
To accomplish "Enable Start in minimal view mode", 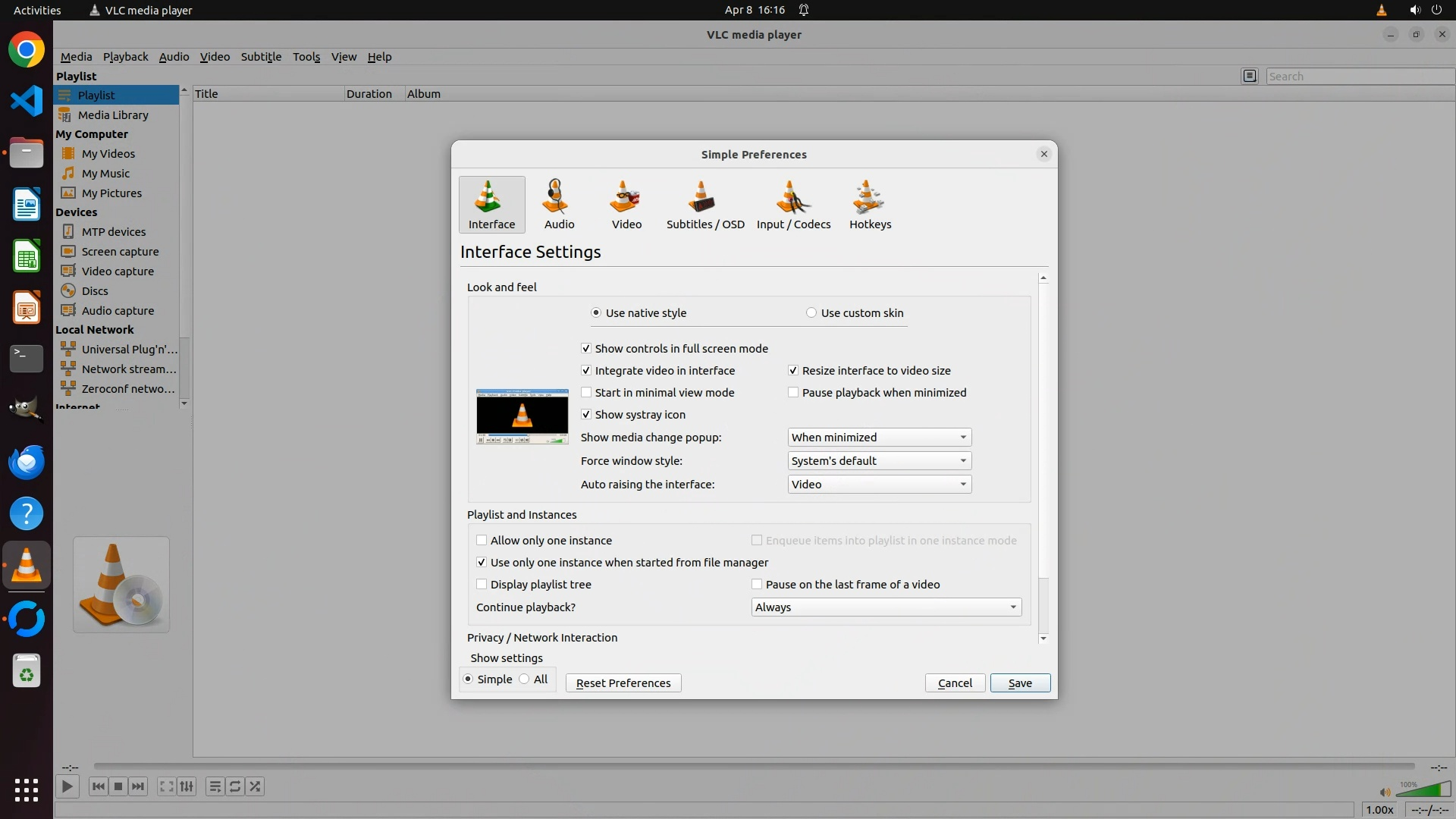I will [x=586, y=393].
